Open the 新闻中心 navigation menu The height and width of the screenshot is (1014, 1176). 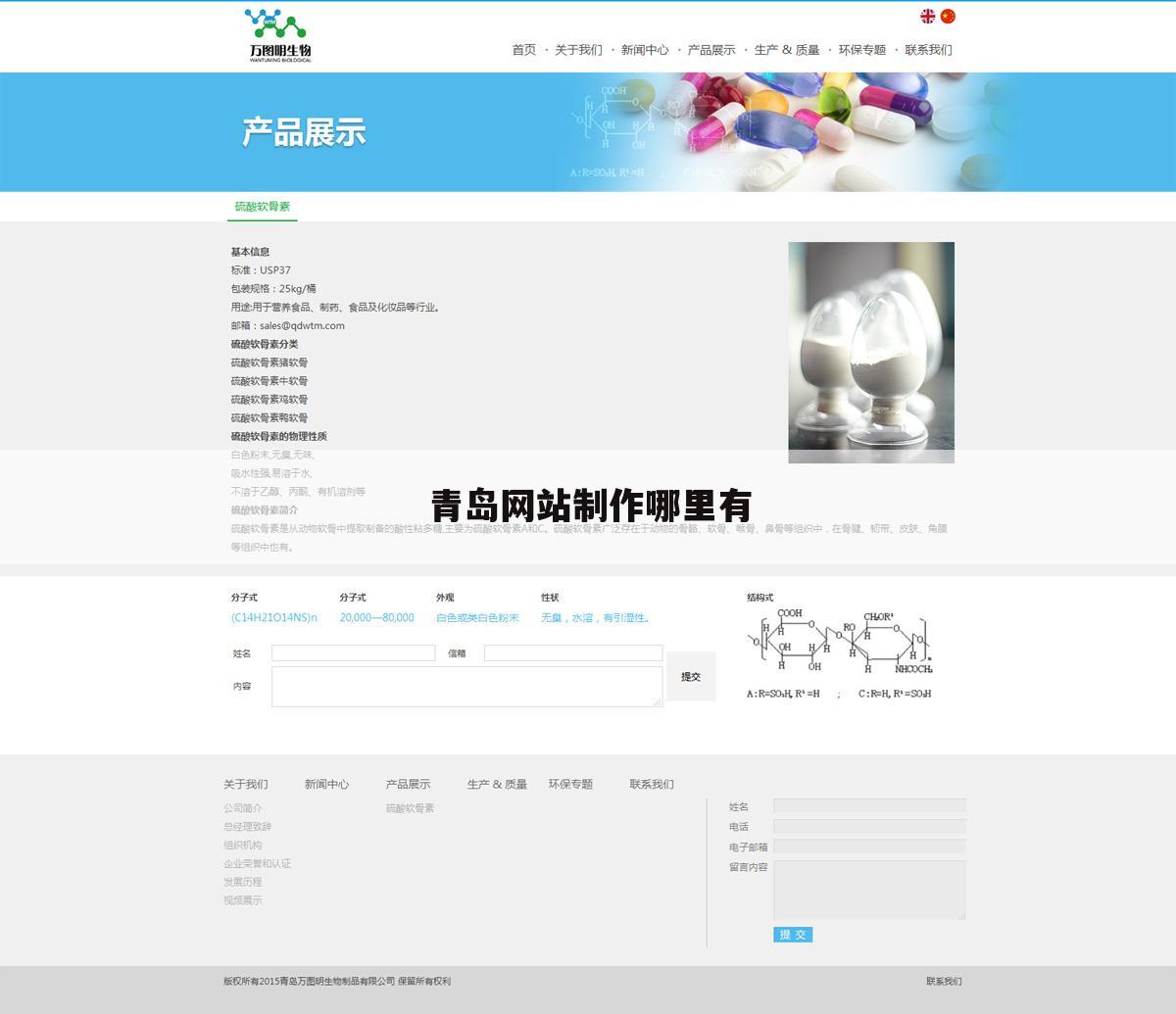click(644, 49)
